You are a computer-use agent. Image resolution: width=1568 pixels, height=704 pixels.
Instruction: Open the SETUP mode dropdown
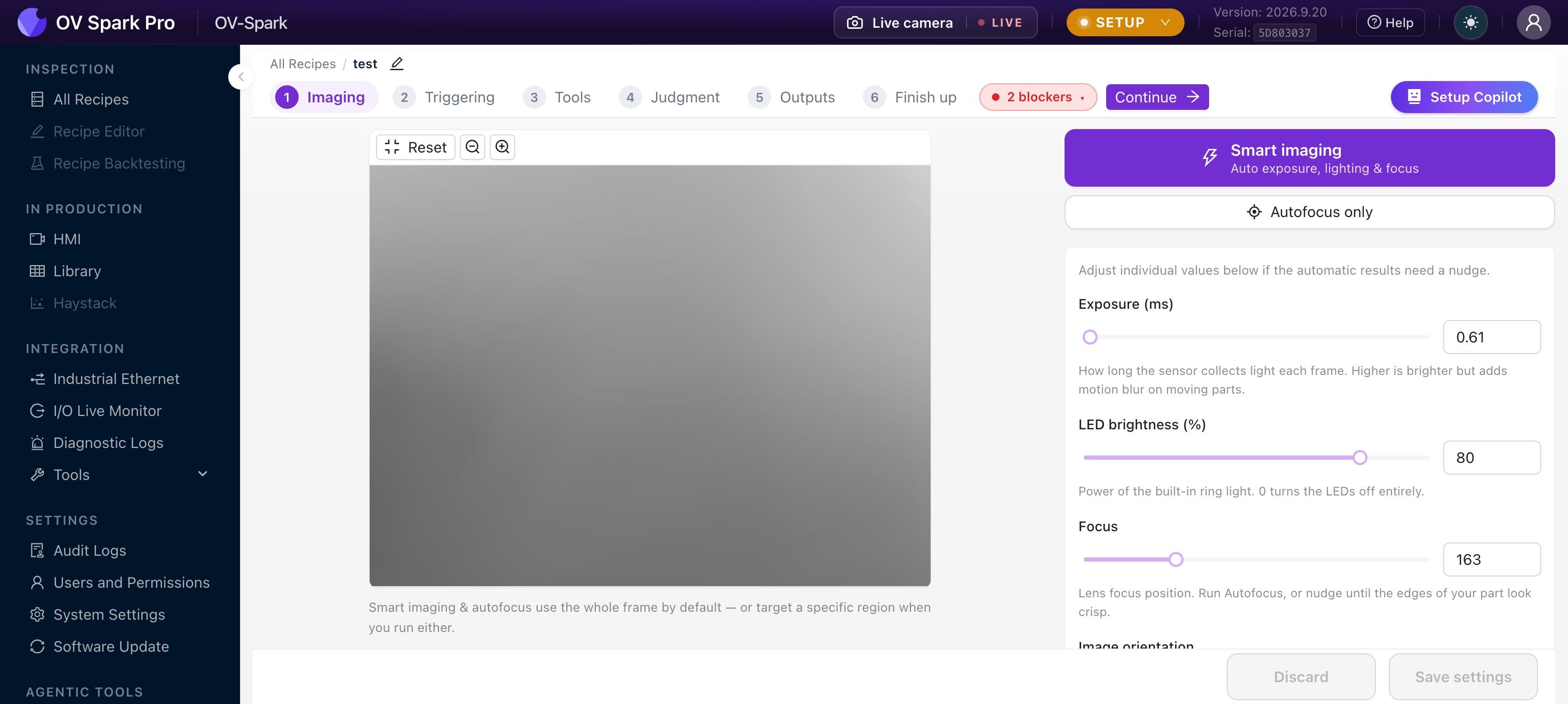(1125, 22)
